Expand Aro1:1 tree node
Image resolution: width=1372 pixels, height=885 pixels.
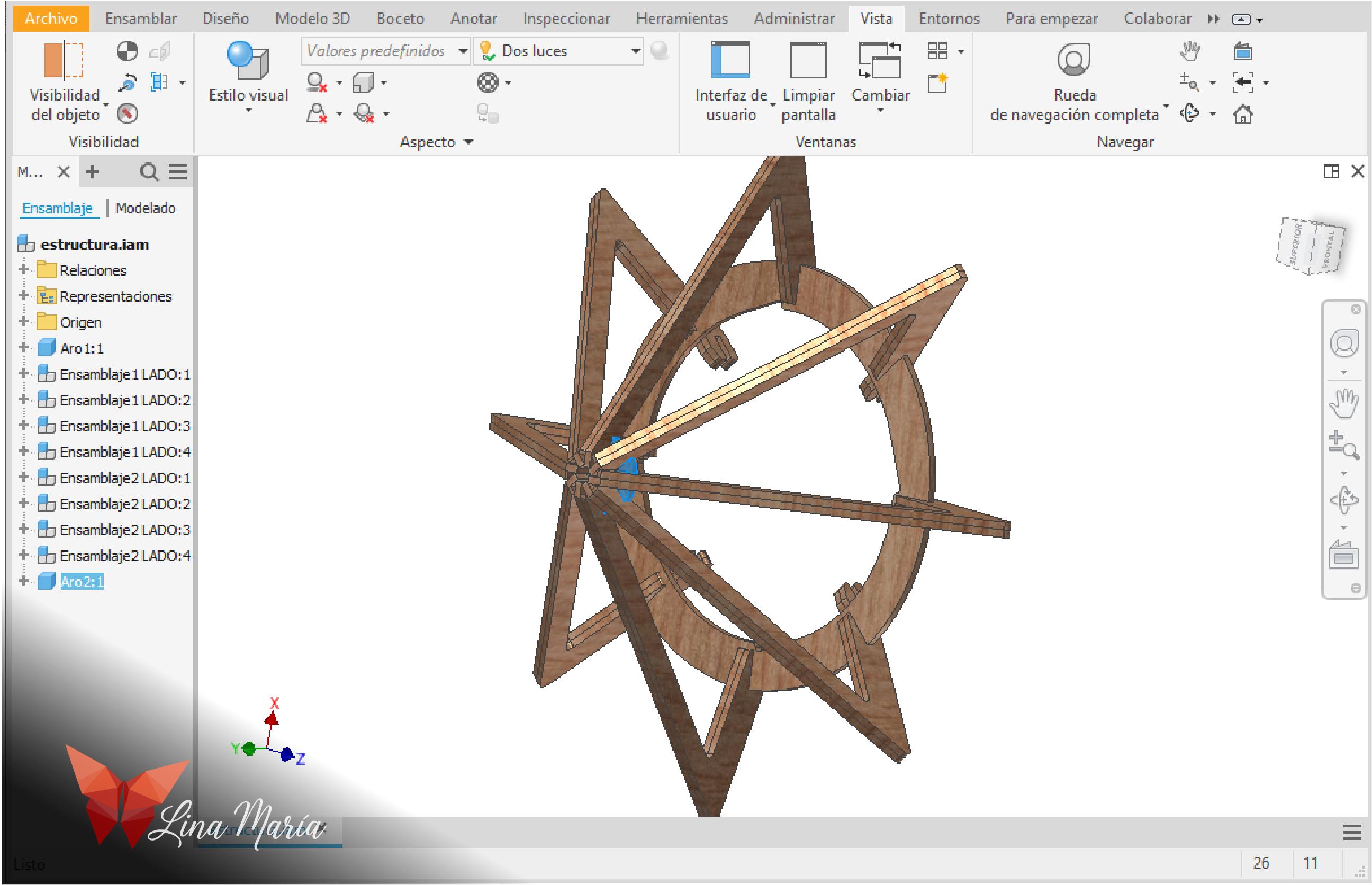coord(24,347)
